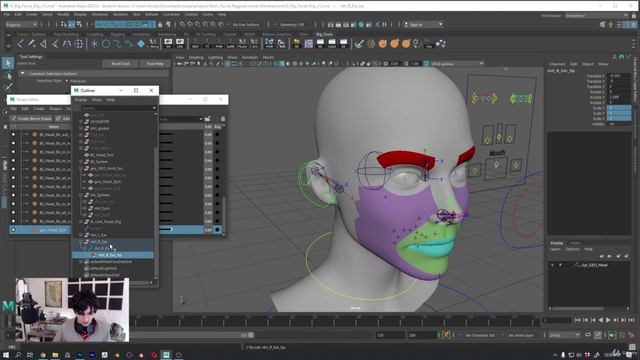640x360 pixels.
Task: Click the Lasso select tool in toolbox
Action: 8,76
